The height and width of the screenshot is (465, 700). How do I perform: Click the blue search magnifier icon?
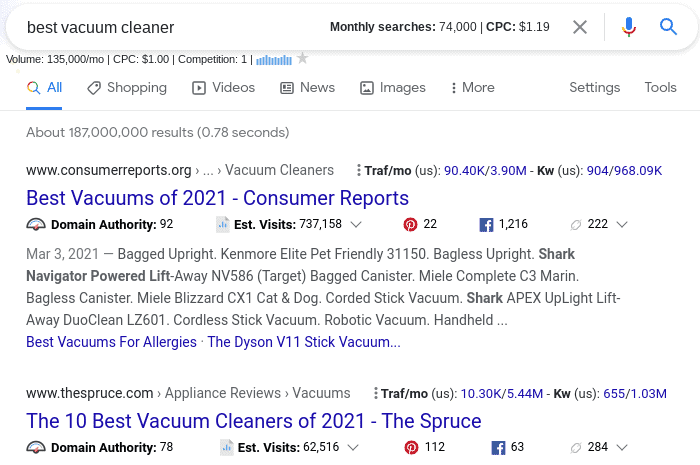click(669, 27)
